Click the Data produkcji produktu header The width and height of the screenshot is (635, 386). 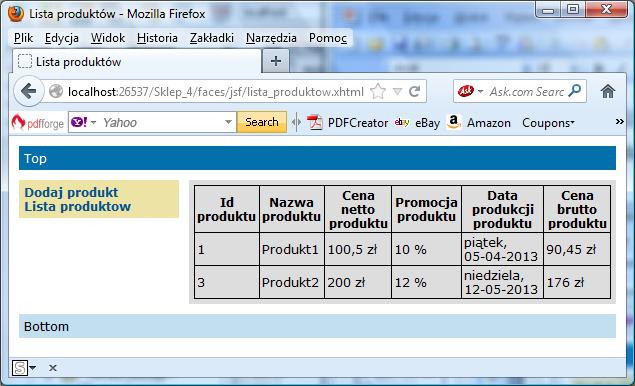[x=503, y=209]
